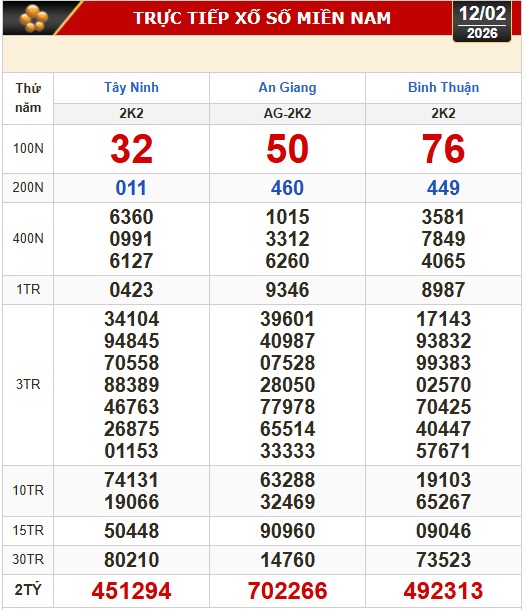Select 400N number 6360
This screenshot has width=525, height=610.
tap(131, 217)
